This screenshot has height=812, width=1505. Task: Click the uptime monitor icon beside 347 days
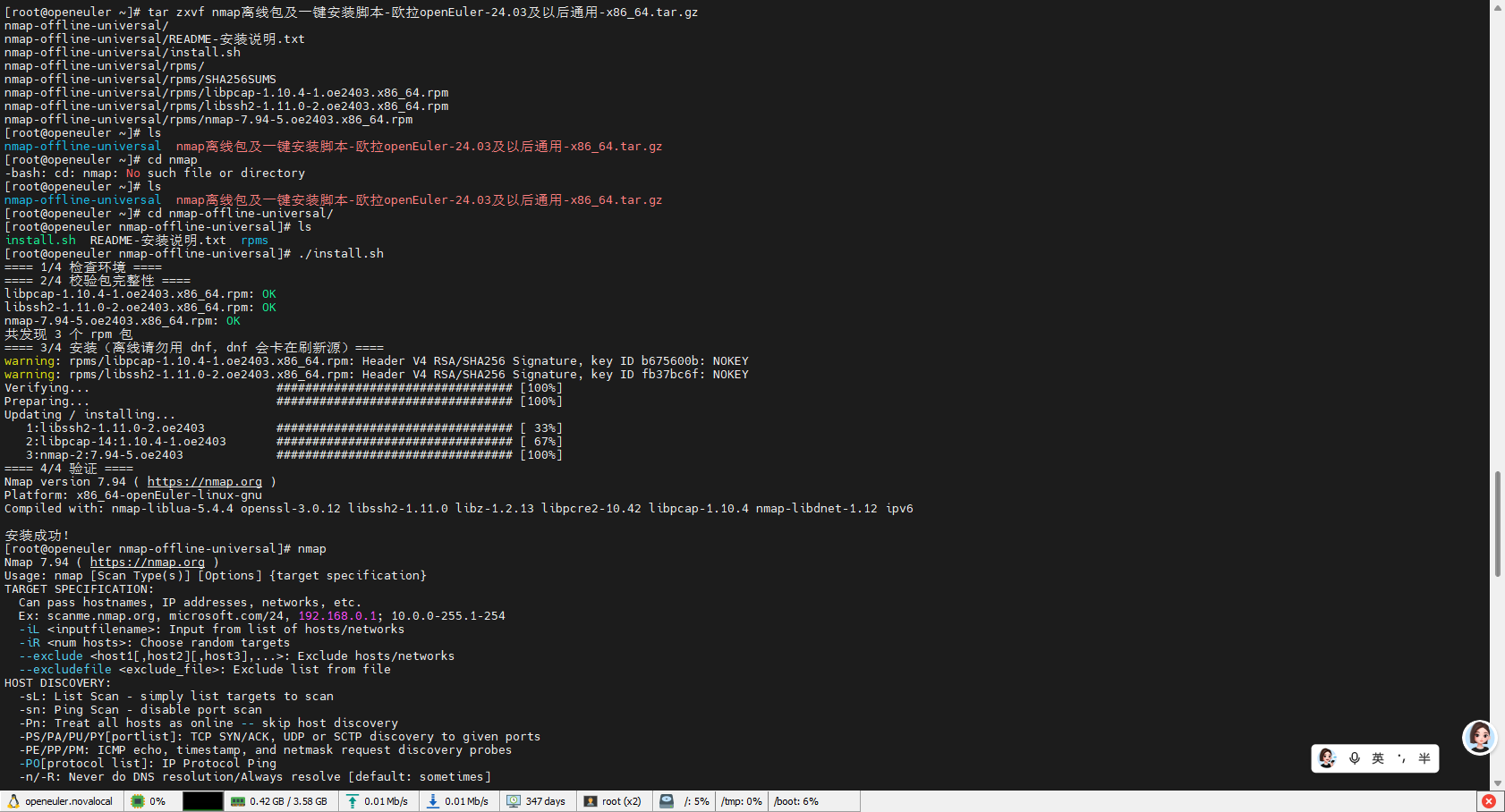click(514, 801)
